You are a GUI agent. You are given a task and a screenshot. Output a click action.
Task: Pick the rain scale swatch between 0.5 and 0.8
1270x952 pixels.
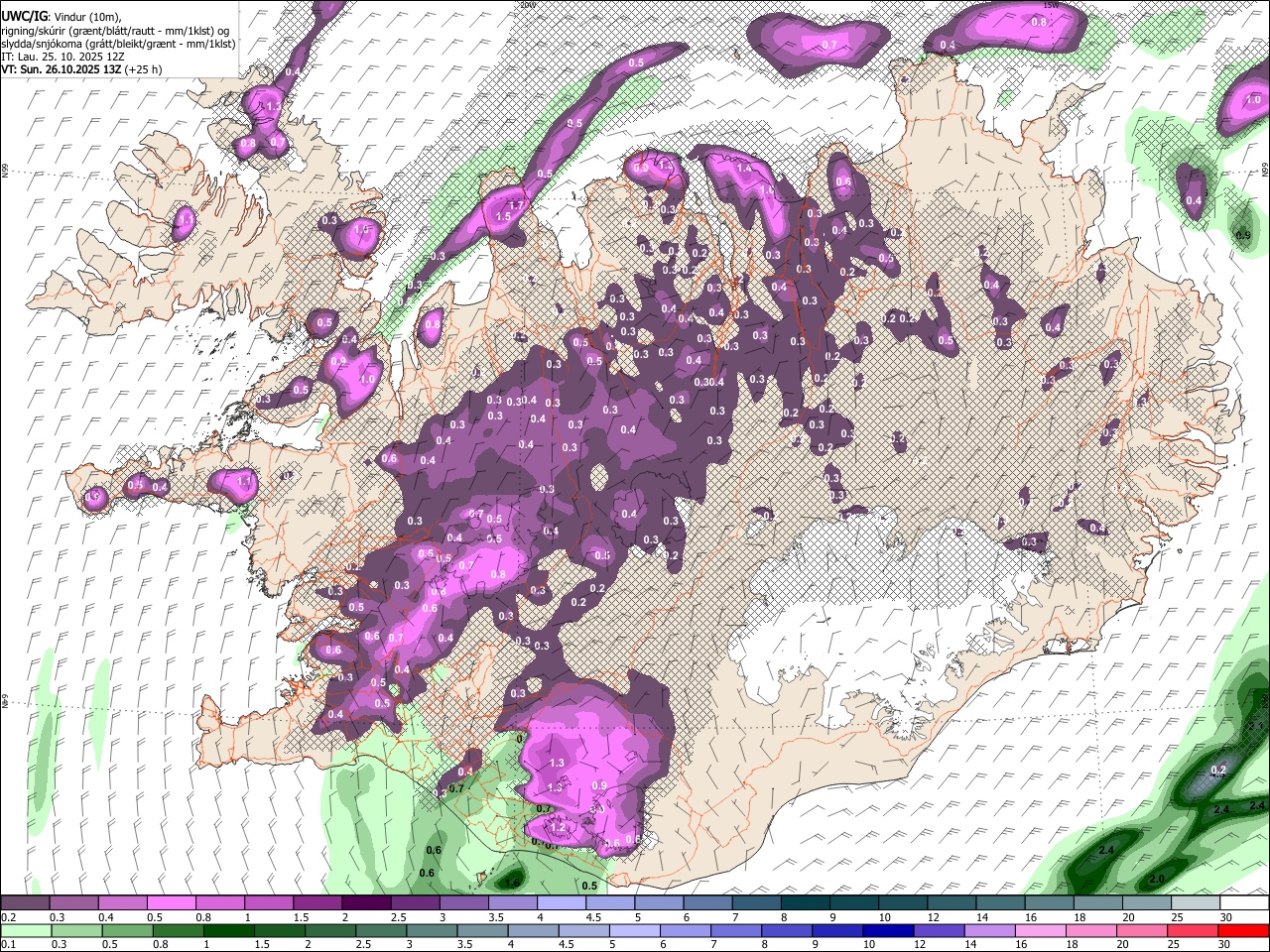(127, 930)
